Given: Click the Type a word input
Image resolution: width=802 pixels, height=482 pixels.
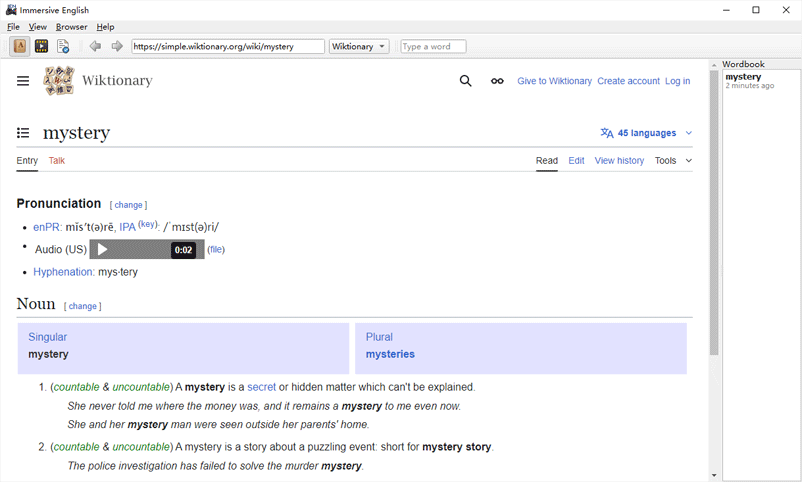Looking at the screenshot, I should 433,47.
